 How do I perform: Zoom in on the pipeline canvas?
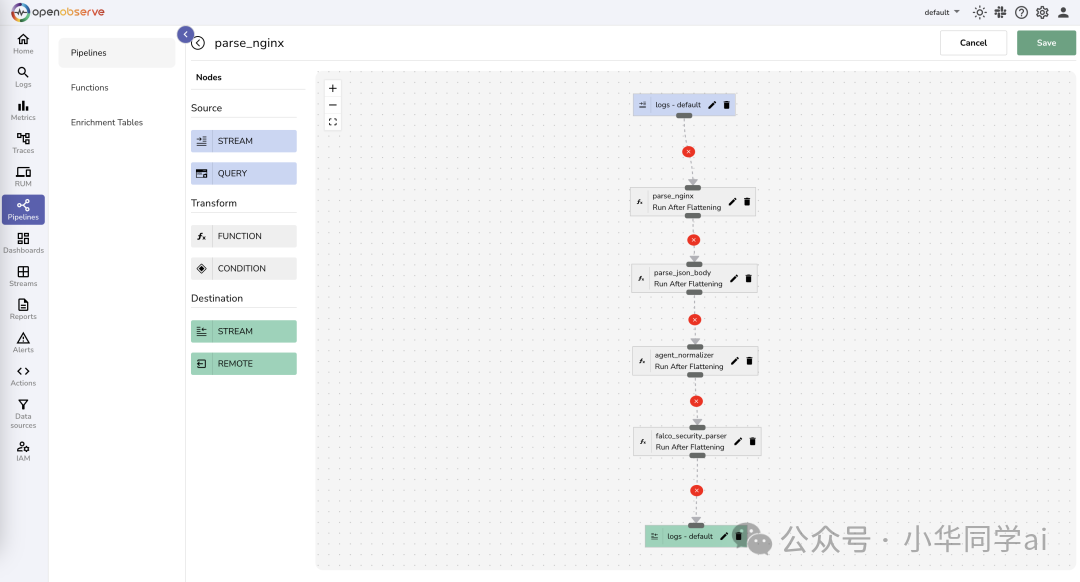[333, 88]
